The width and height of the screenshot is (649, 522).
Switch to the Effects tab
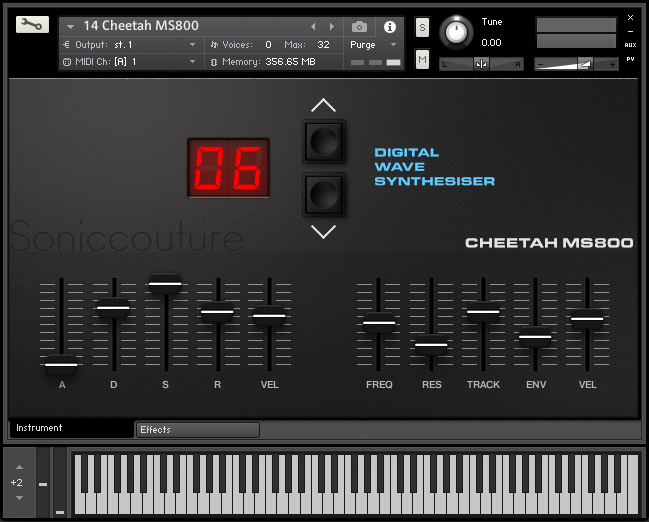click(198, 430)
